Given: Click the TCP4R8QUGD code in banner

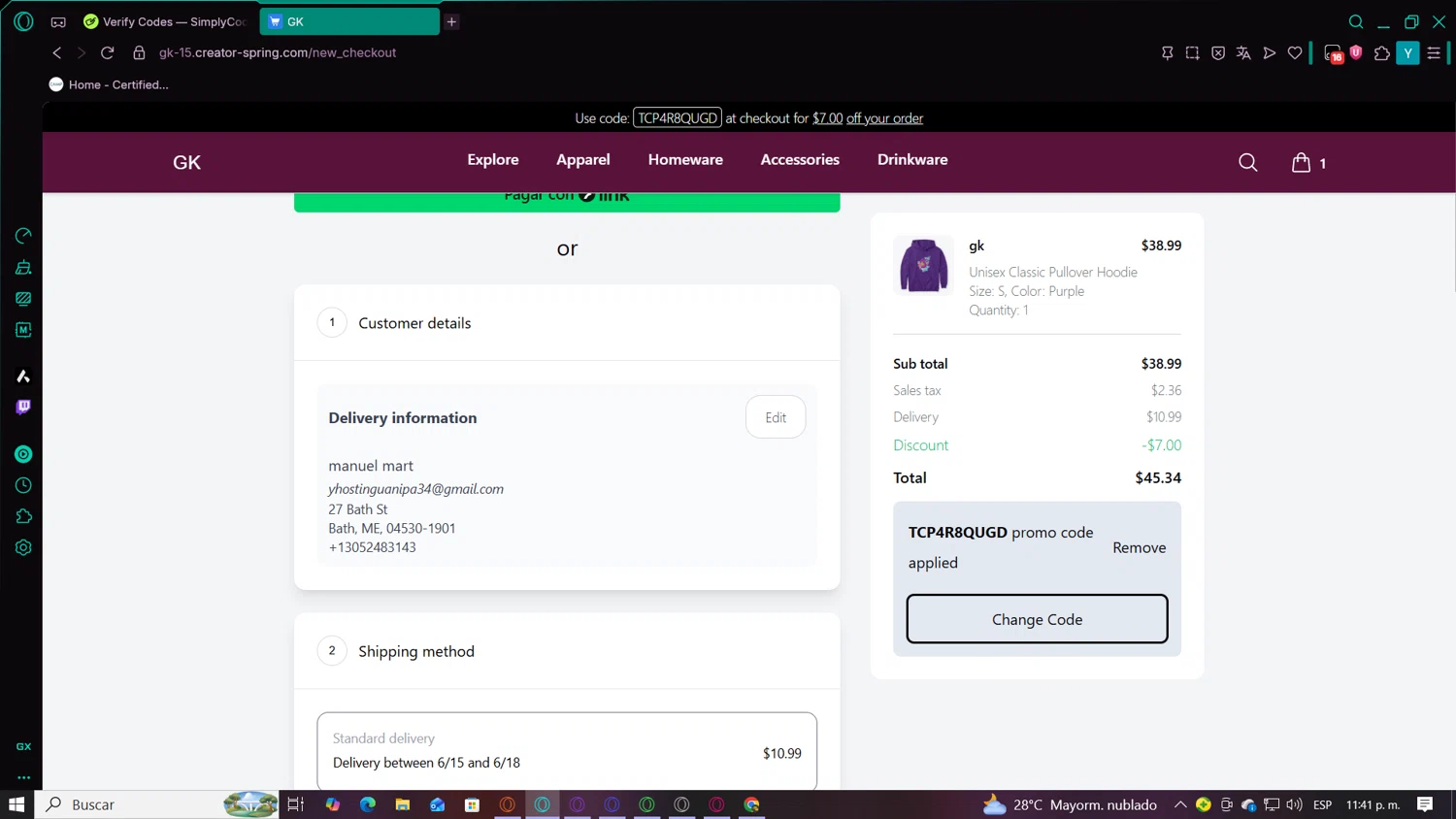Looking at the screenshot, I should tap(678, 118).
